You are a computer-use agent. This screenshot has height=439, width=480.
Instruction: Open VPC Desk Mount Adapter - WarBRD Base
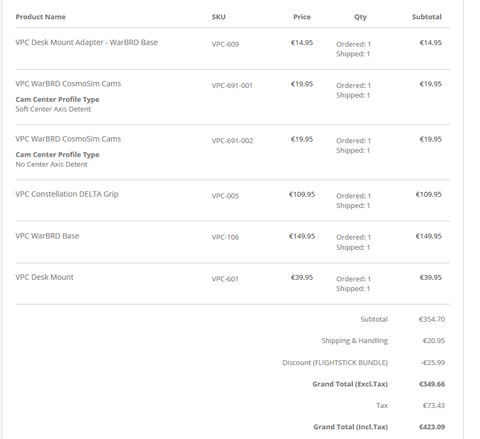(x=86, y=42)
